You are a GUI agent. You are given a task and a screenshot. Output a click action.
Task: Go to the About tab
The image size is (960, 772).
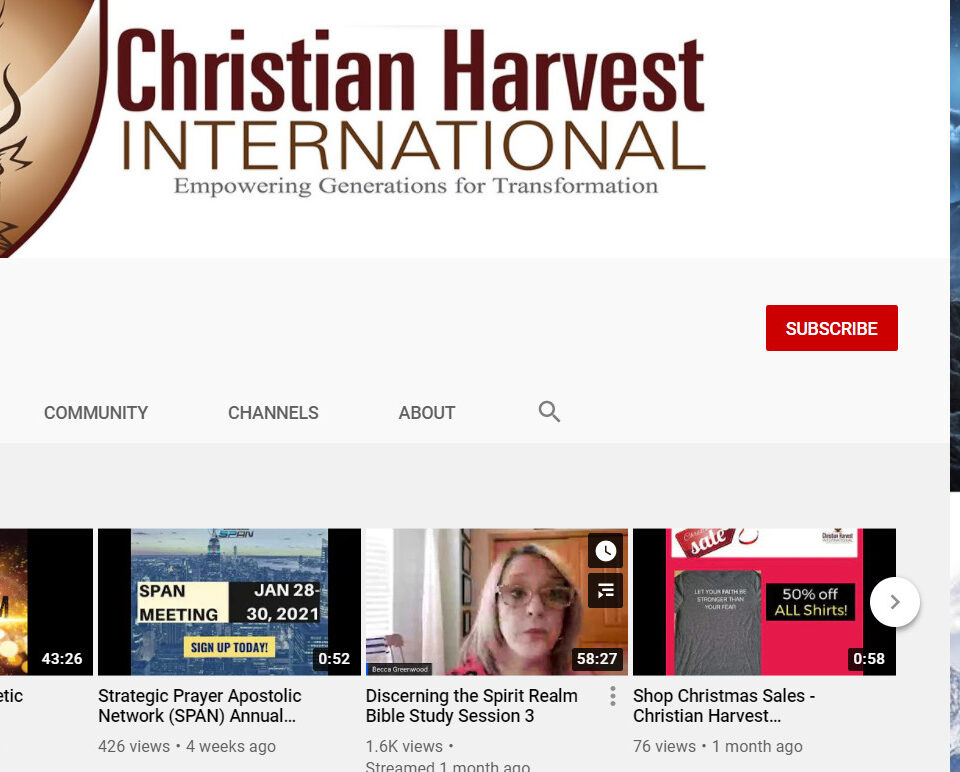pyautogui.click(x=427, y=413)
